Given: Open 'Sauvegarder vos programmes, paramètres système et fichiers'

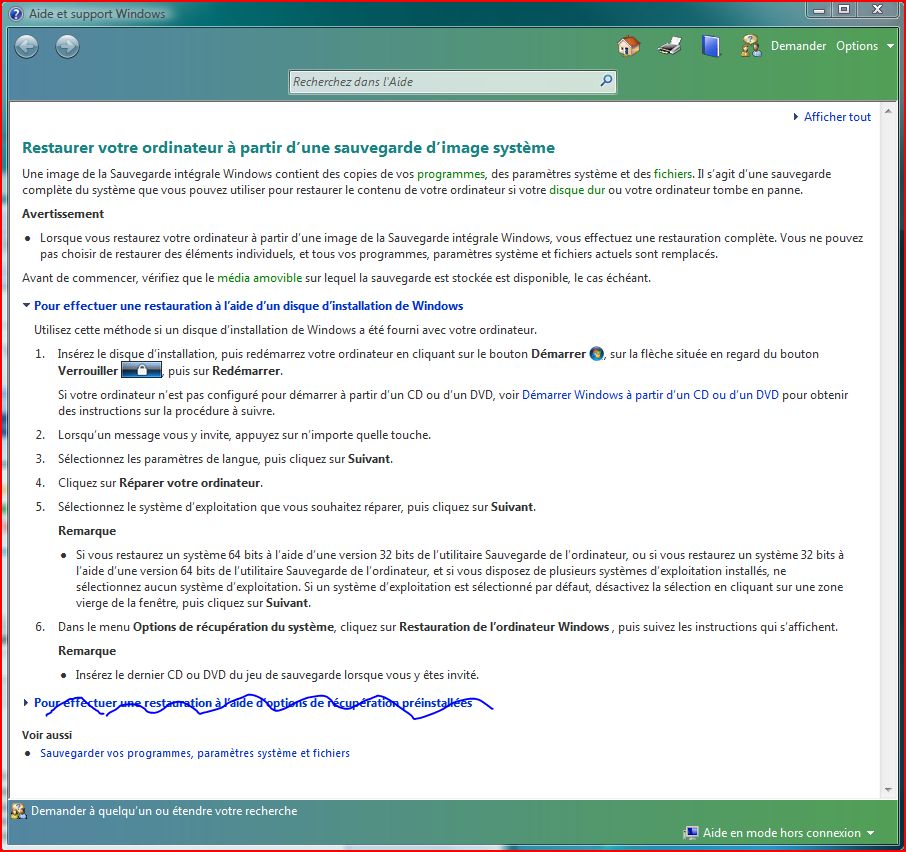Looking at the screenshot, I should (195, 753).
